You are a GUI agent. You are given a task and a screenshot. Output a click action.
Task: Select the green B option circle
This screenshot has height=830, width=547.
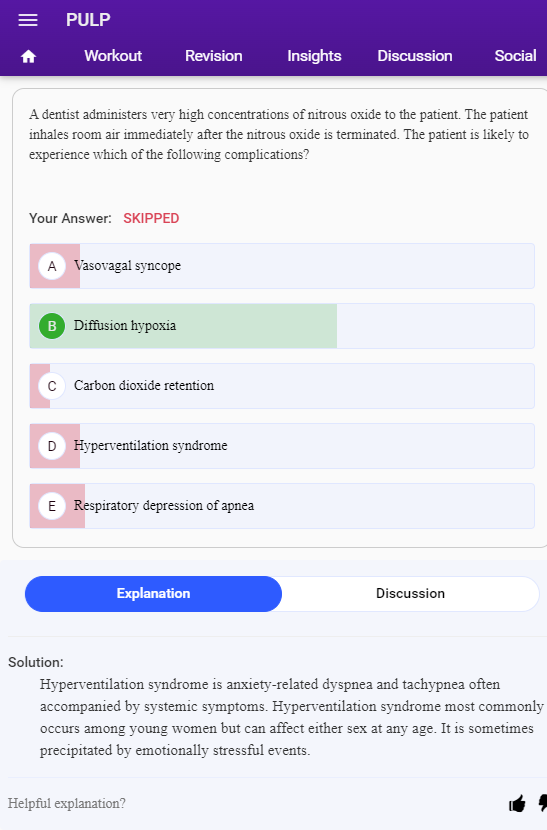[52, 326]
